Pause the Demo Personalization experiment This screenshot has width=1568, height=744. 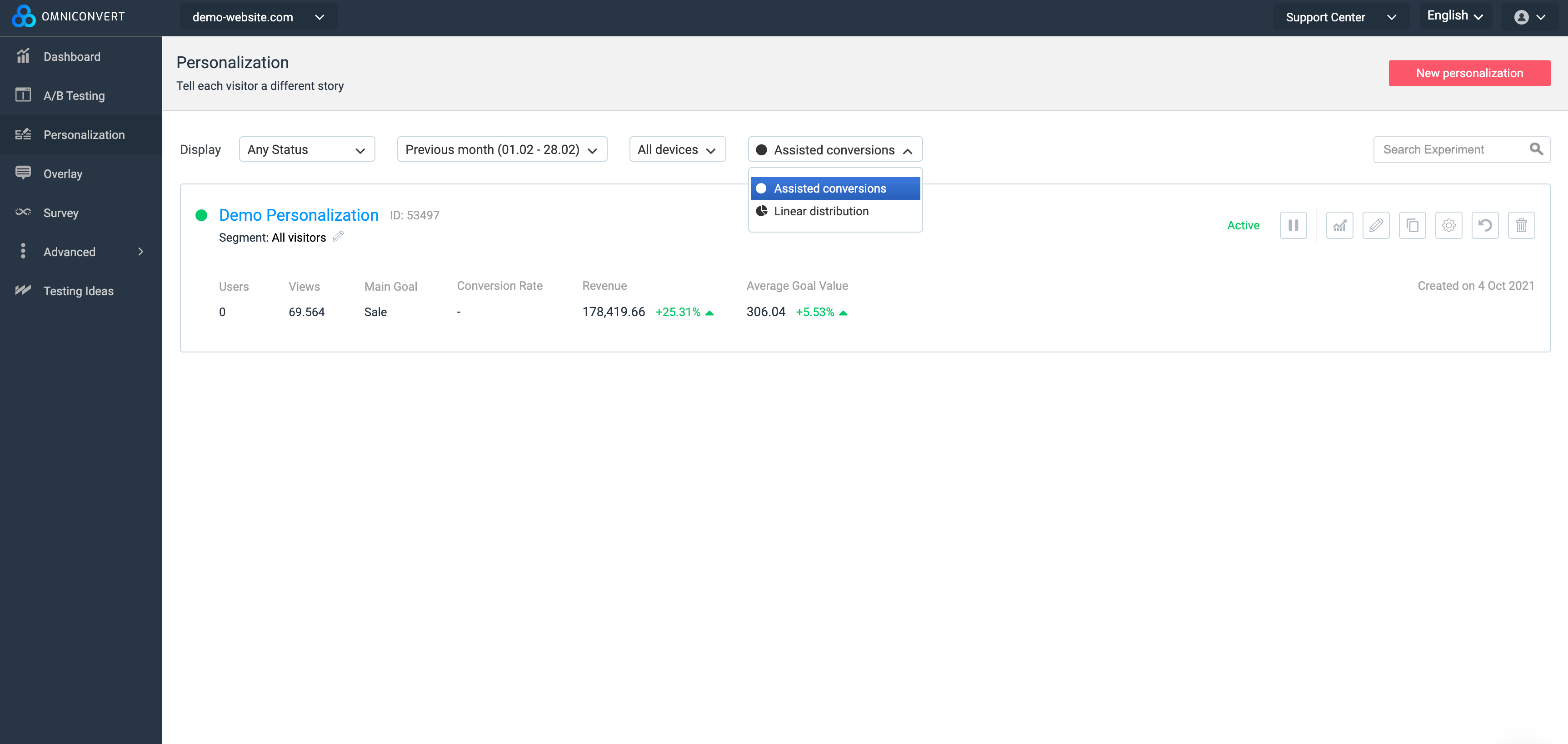1293,225
